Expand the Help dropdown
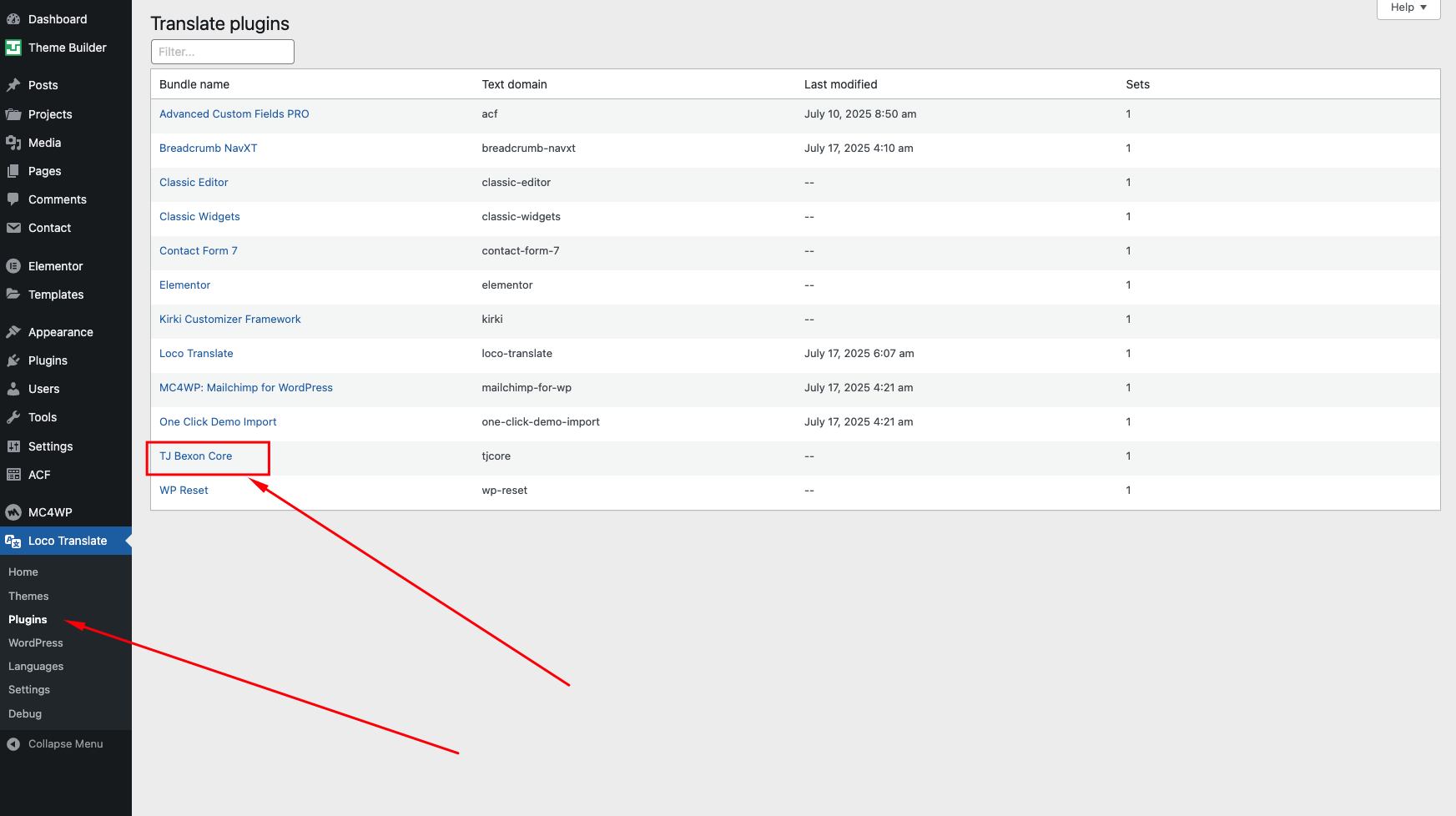1456x816 pixels. pos(1408,8)
